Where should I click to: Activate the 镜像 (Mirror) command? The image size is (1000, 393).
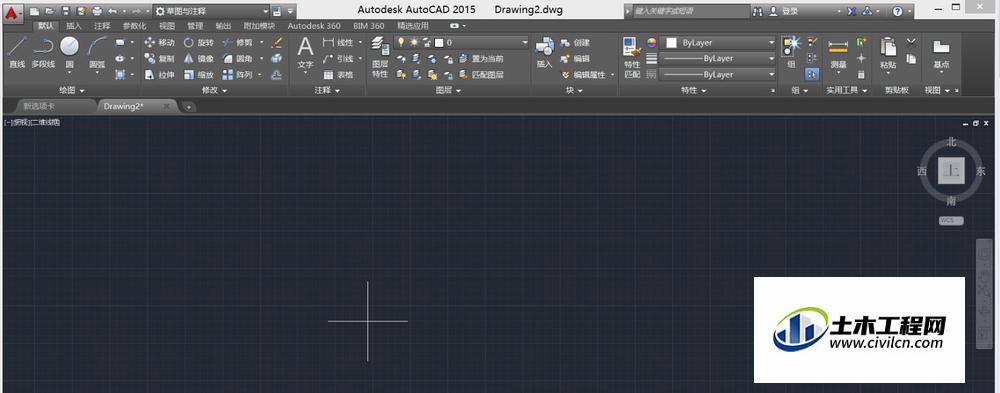click(199, 59)
